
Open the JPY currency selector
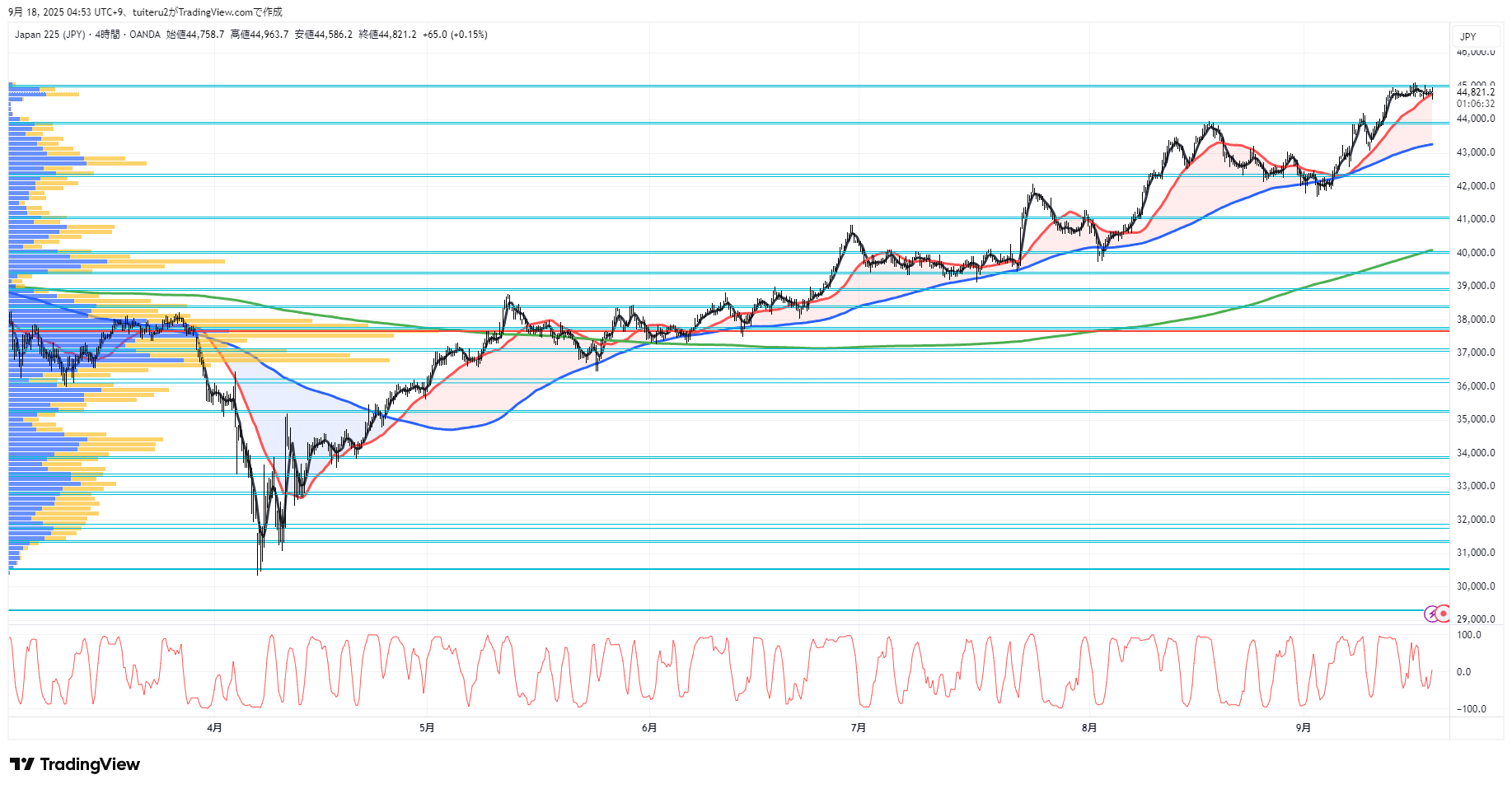click(1468, 36)
